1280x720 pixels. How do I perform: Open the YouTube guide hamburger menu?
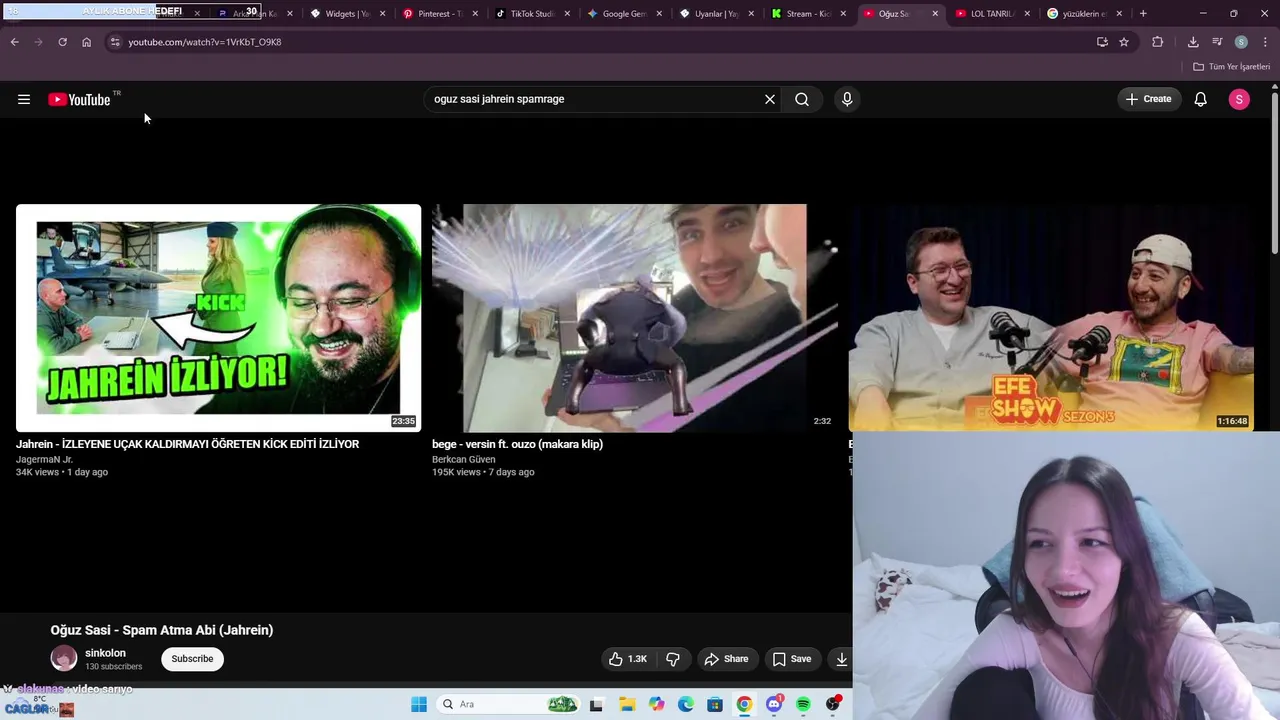pos(24,99)
